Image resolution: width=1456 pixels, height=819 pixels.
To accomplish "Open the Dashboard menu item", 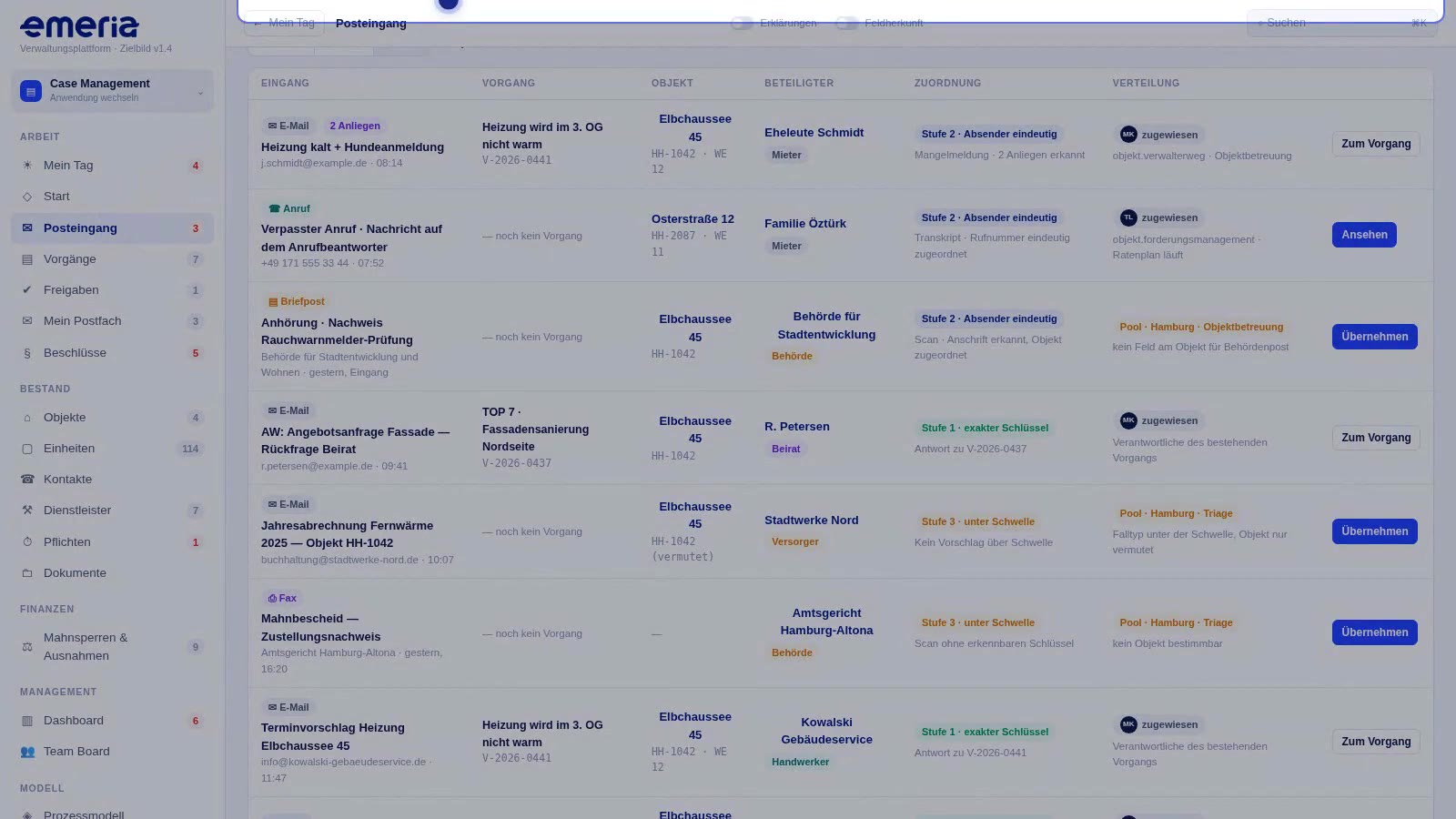I will (113, 721).
